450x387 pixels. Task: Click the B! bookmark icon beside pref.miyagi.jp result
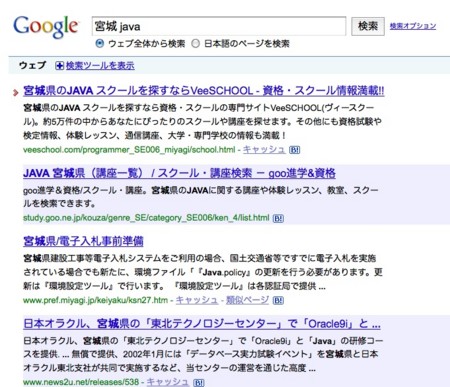(x=278, y=301)
